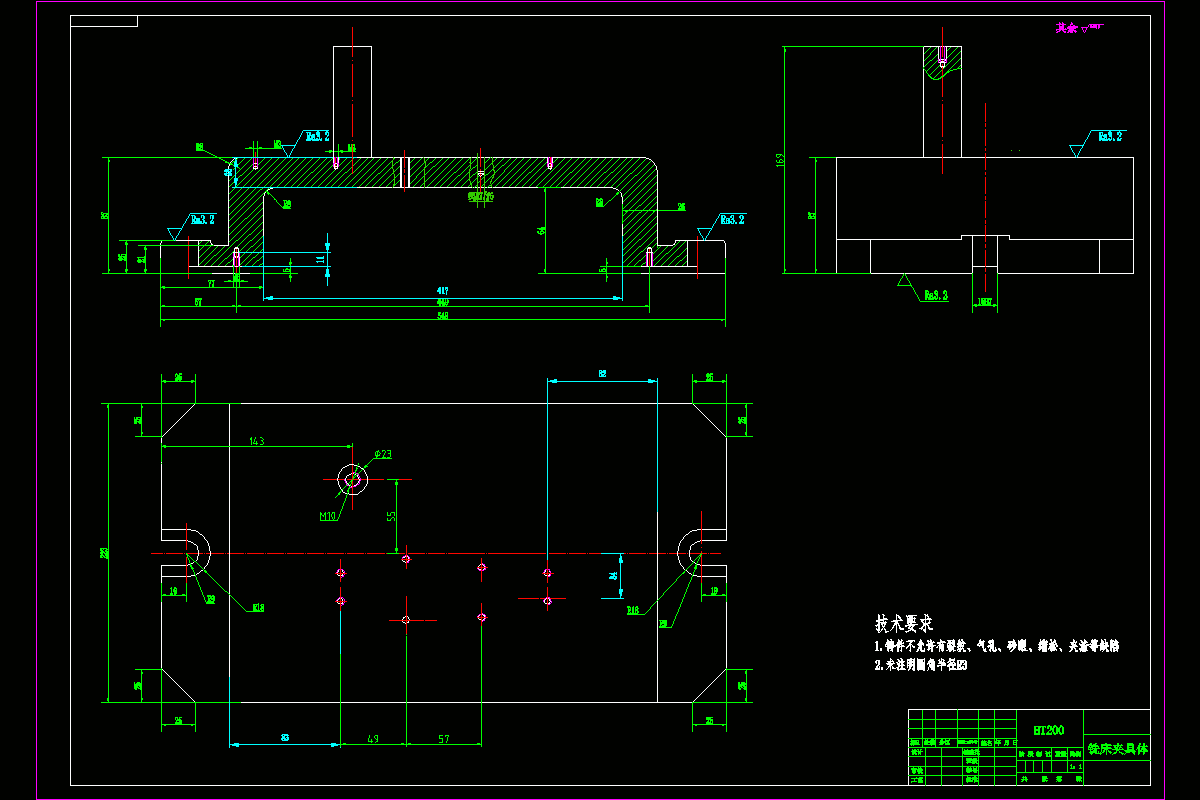Image resolution: width=1200 pixels, height=800 pixels.
Task: Select the HT200 material cell in the title block
Action: 1048,731
